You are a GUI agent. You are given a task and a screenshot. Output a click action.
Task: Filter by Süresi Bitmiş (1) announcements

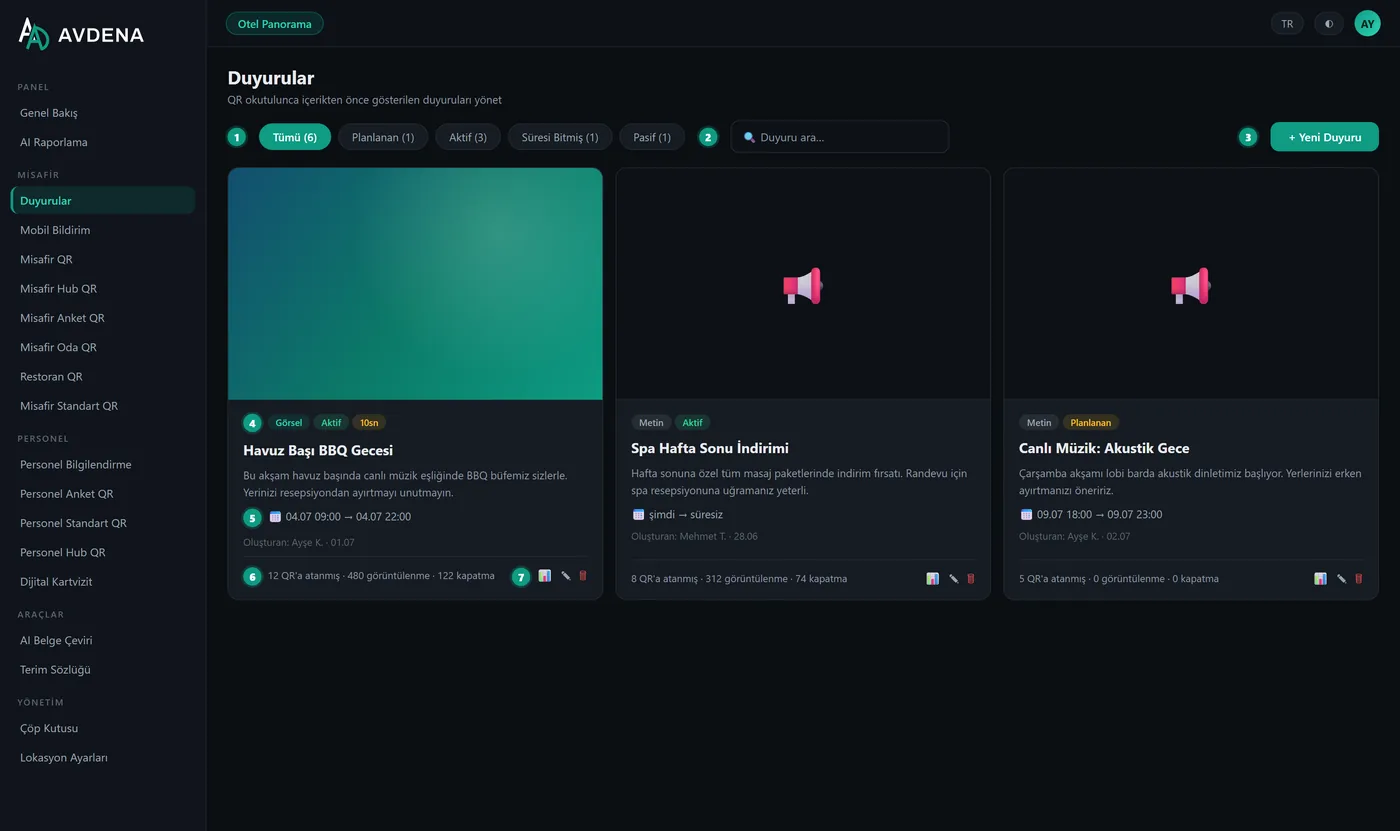560,137
